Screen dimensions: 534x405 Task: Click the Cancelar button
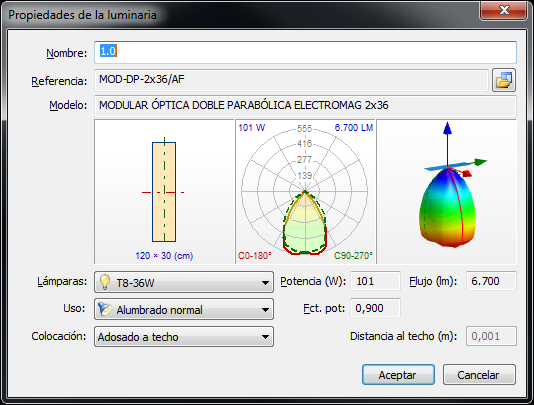pos(479,375)
